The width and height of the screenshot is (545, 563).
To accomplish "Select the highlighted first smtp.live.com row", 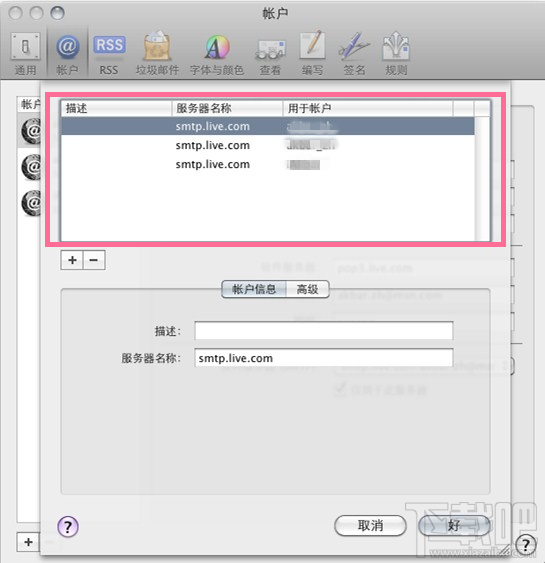I will pos(268,126).
